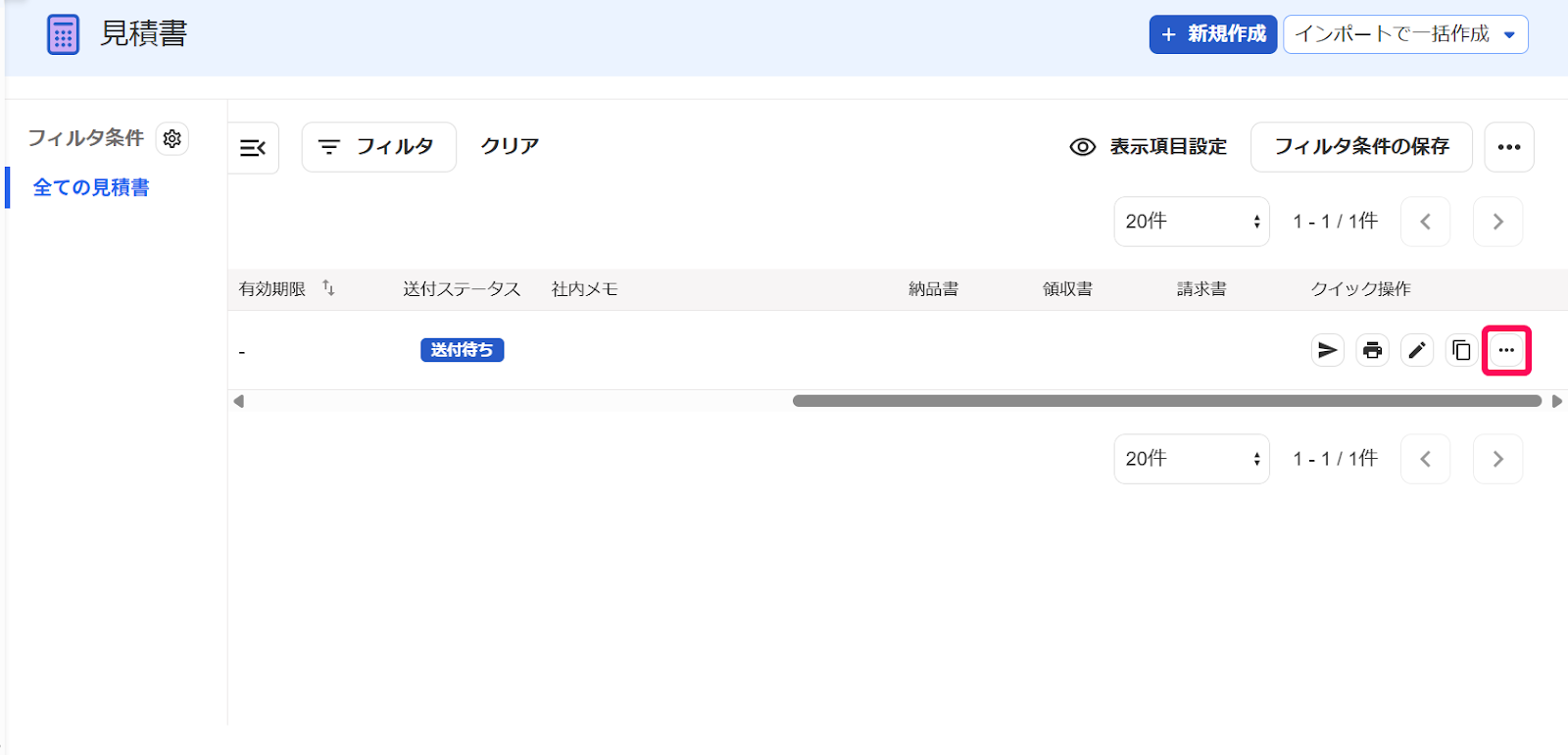Click the print icon in quick operations
Screen dimensions: 1568x755
click(1372, 350)
